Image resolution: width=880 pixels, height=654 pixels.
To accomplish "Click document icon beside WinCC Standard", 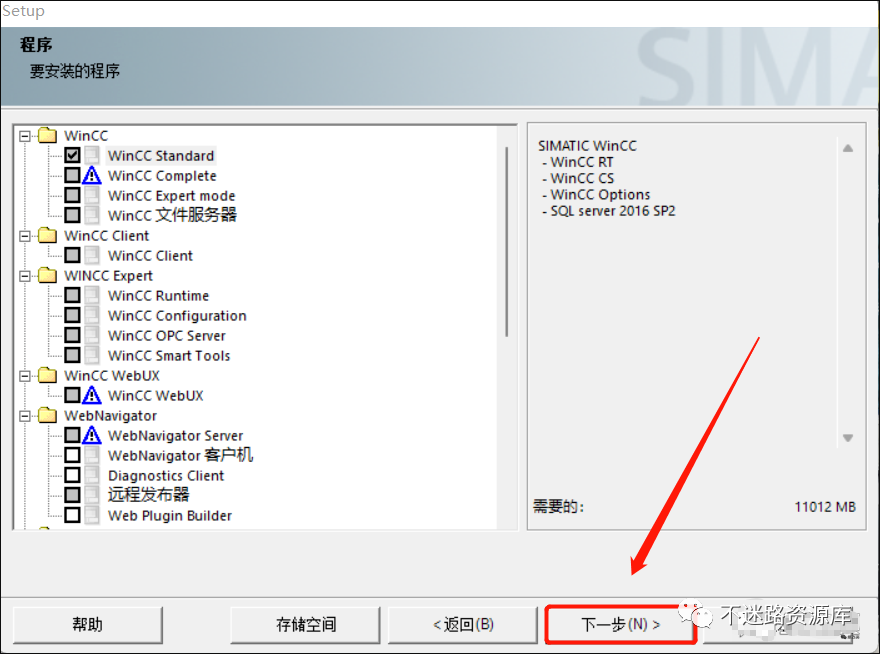I will 92,155.
